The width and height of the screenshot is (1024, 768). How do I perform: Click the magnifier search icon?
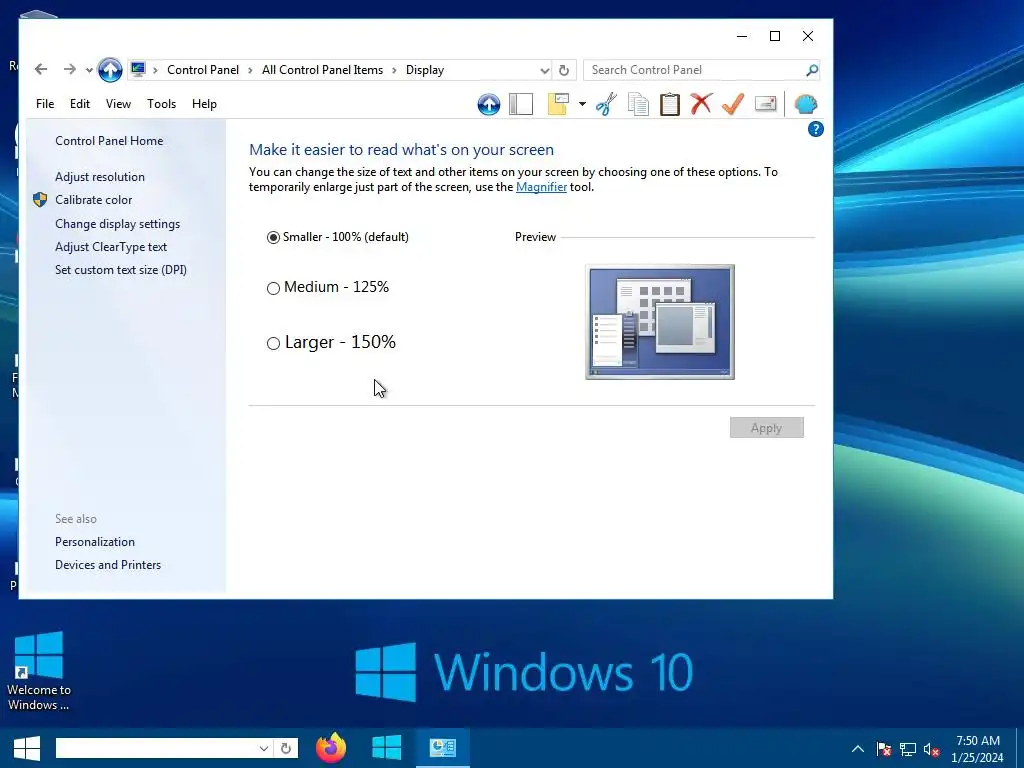(812, 70)
